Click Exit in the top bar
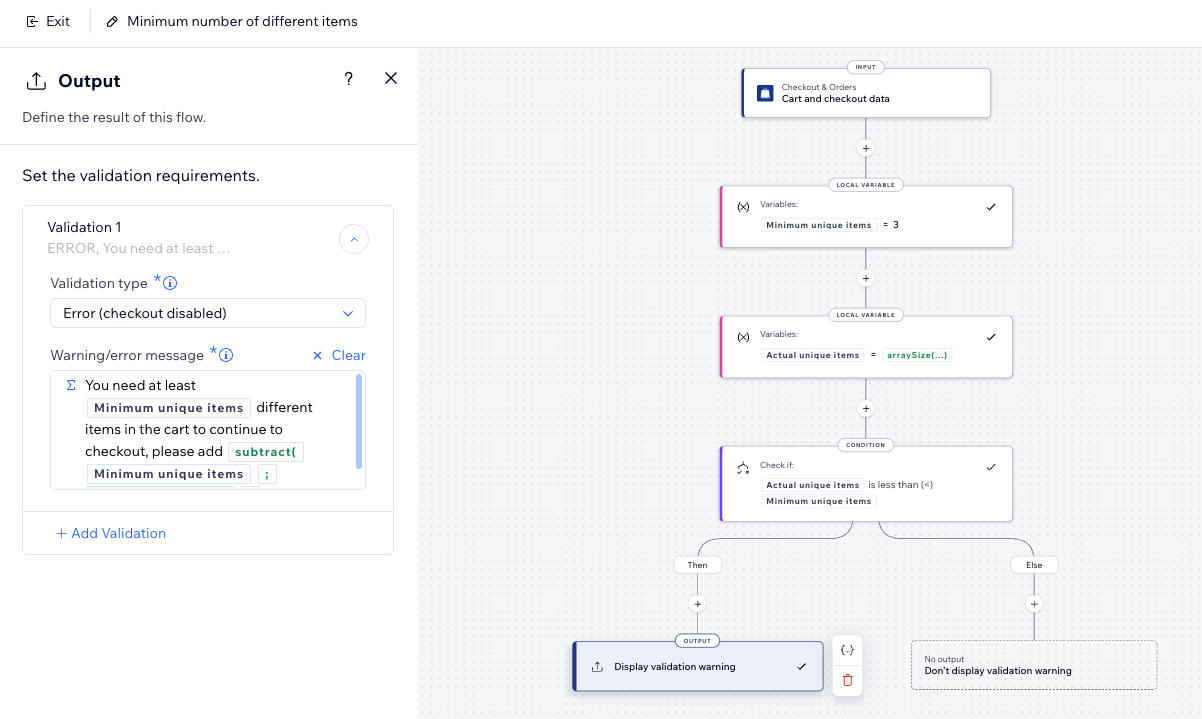Viewport: 1202px width, 719px height. click(47, 21)
